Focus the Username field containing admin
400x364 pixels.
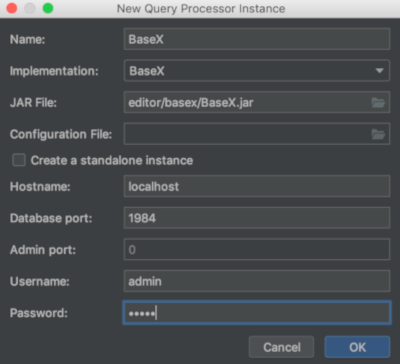coord(257,281)
